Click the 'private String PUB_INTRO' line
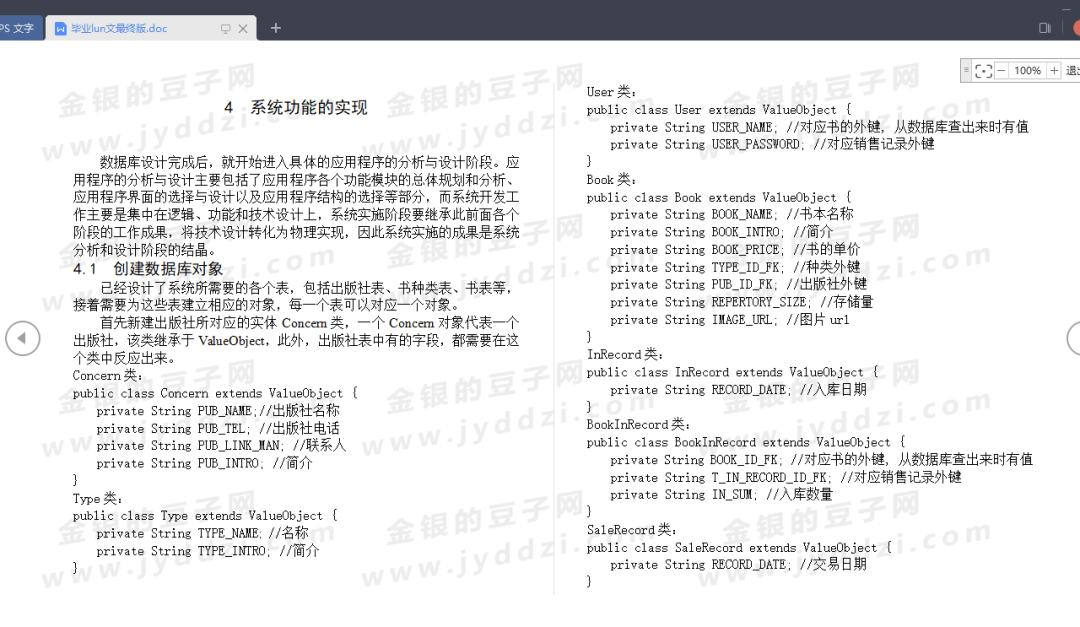This screenshot has width=1080, height=627. [204, 464]
